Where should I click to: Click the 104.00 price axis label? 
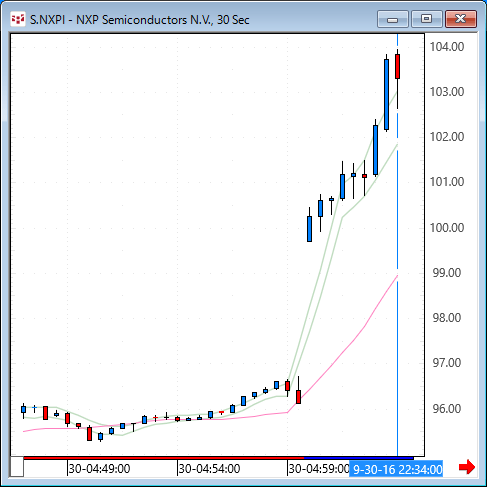[447, 47]
